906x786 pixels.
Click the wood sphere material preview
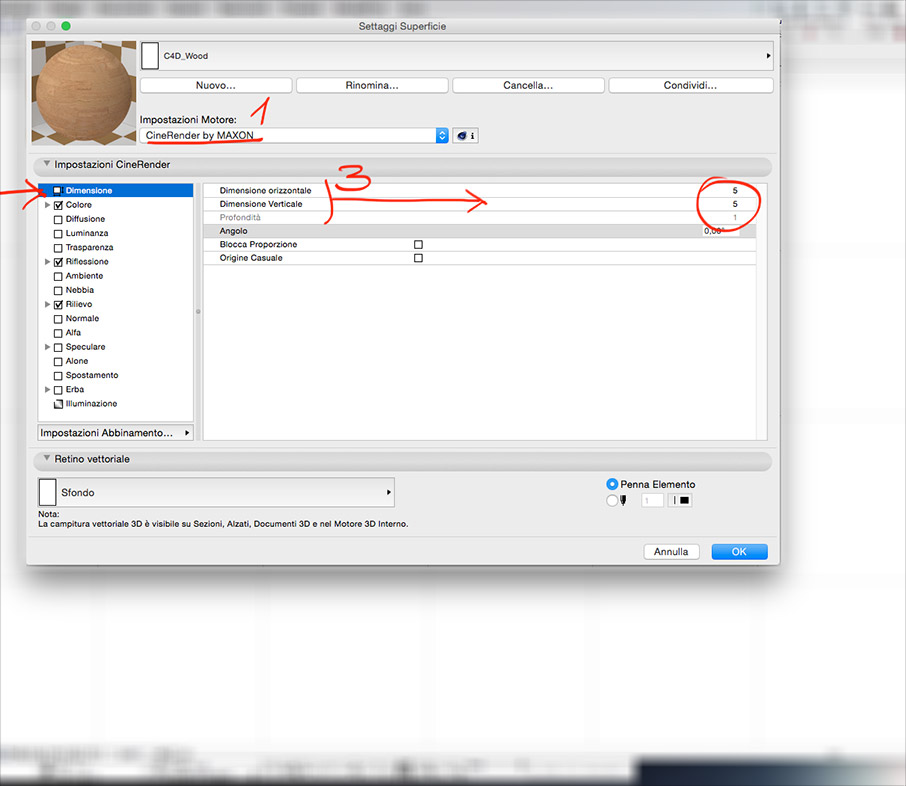83,92
